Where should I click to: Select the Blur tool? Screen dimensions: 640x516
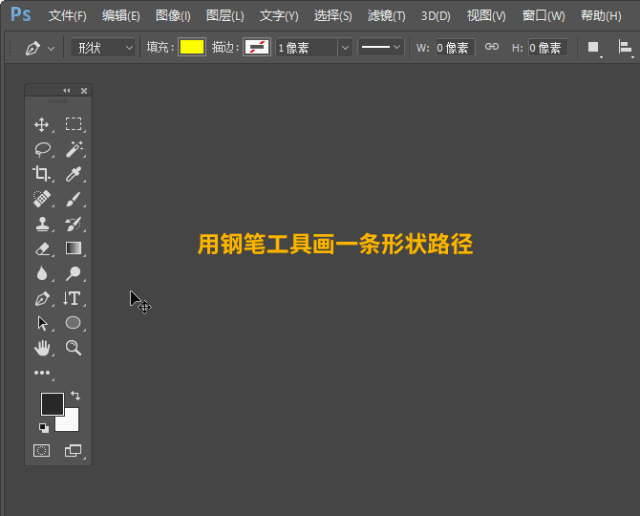pyautogui.click(x=42, y=273)
